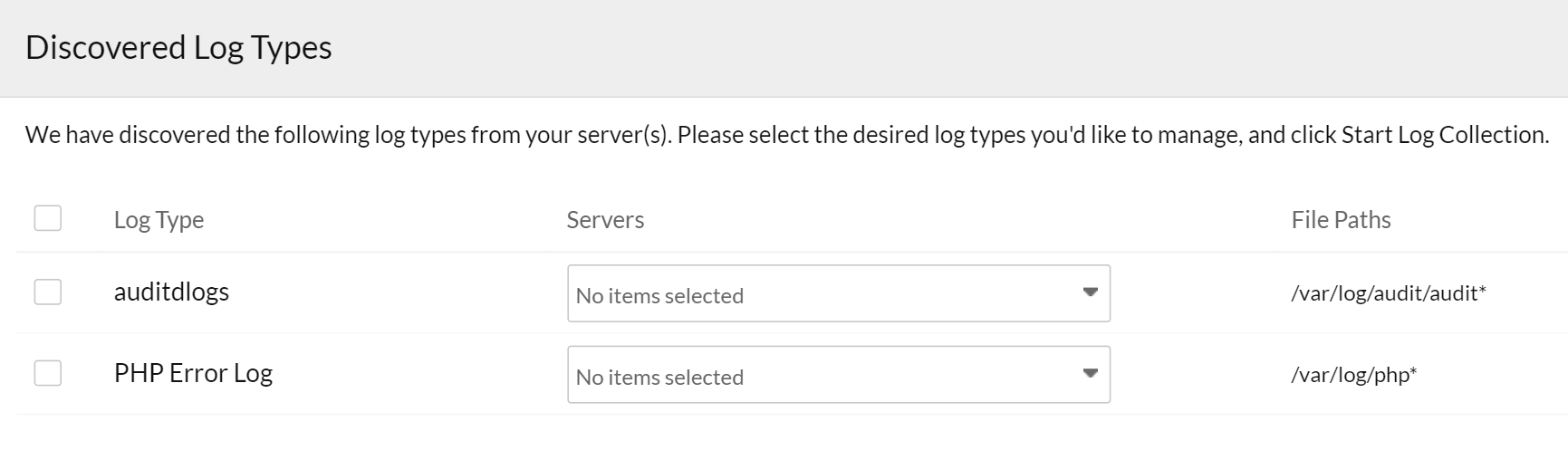Open the Servers dropdown for auditdlogs
Viewport: 1568px width, 450px height.
838,293
